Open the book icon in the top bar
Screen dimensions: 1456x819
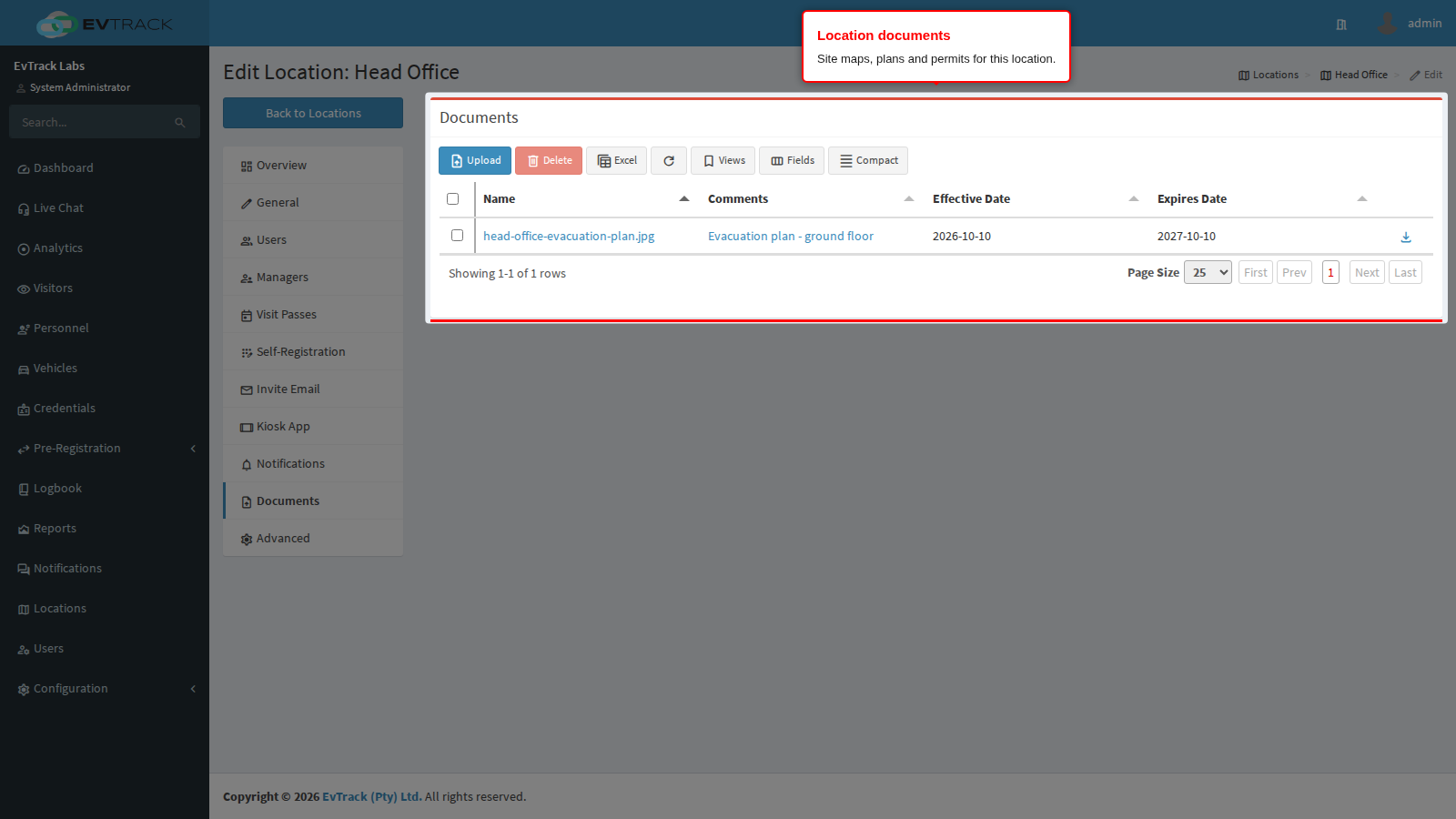[x=1341, y=25]
